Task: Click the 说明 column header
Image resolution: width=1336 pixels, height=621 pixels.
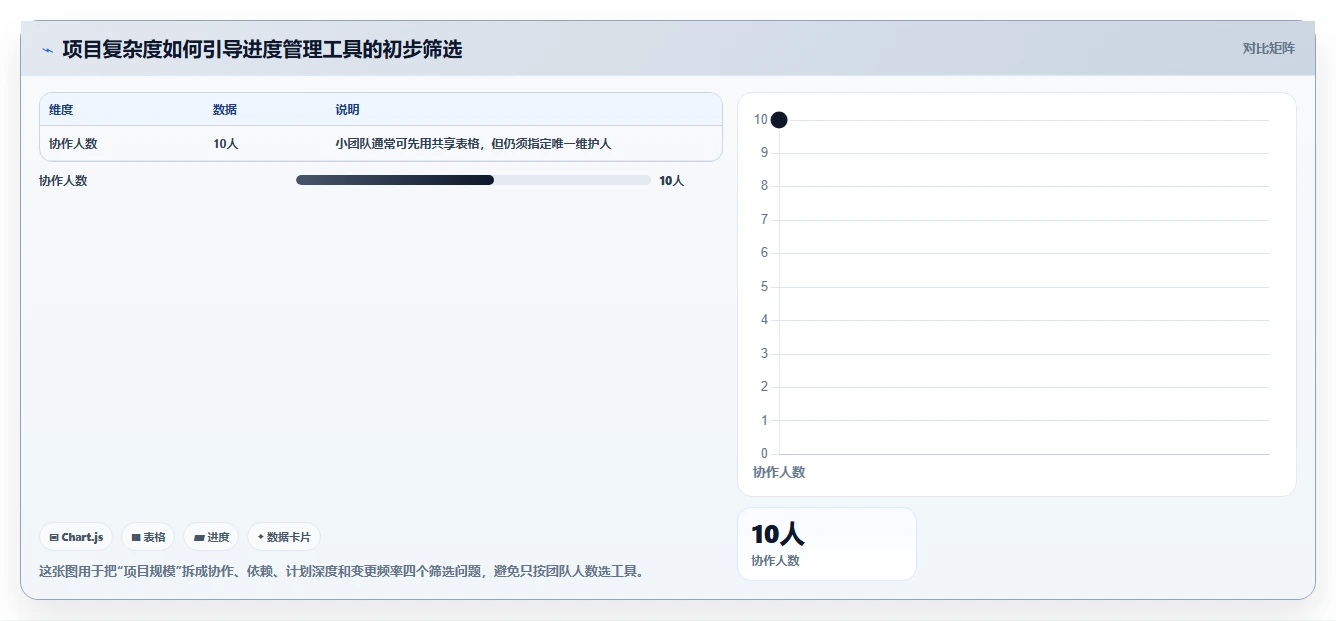Action: 347,110
